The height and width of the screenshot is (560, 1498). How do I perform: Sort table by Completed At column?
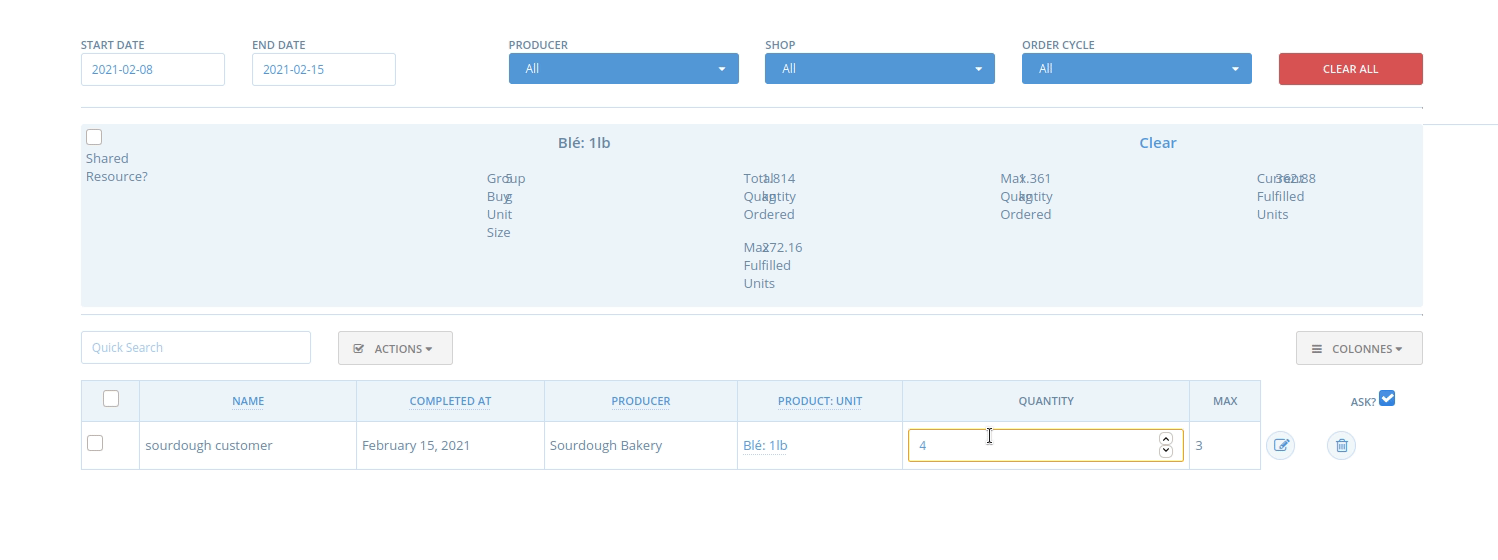click(x=450, y=401)
